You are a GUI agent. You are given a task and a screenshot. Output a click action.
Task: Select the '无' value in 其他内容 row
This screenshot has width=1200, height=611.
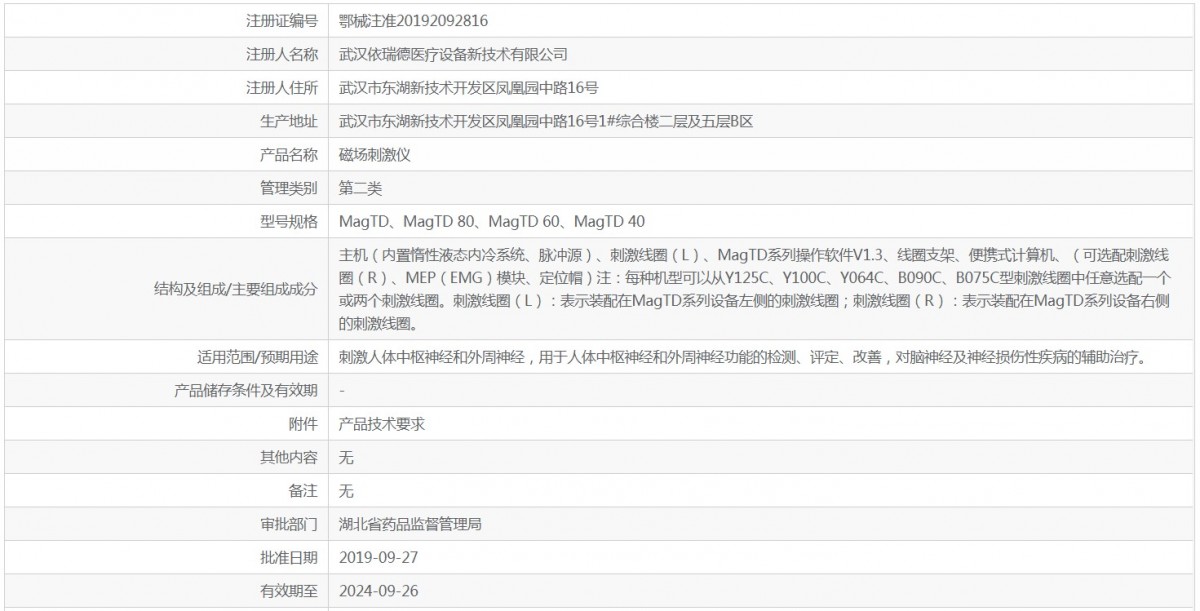coord(347,457)
